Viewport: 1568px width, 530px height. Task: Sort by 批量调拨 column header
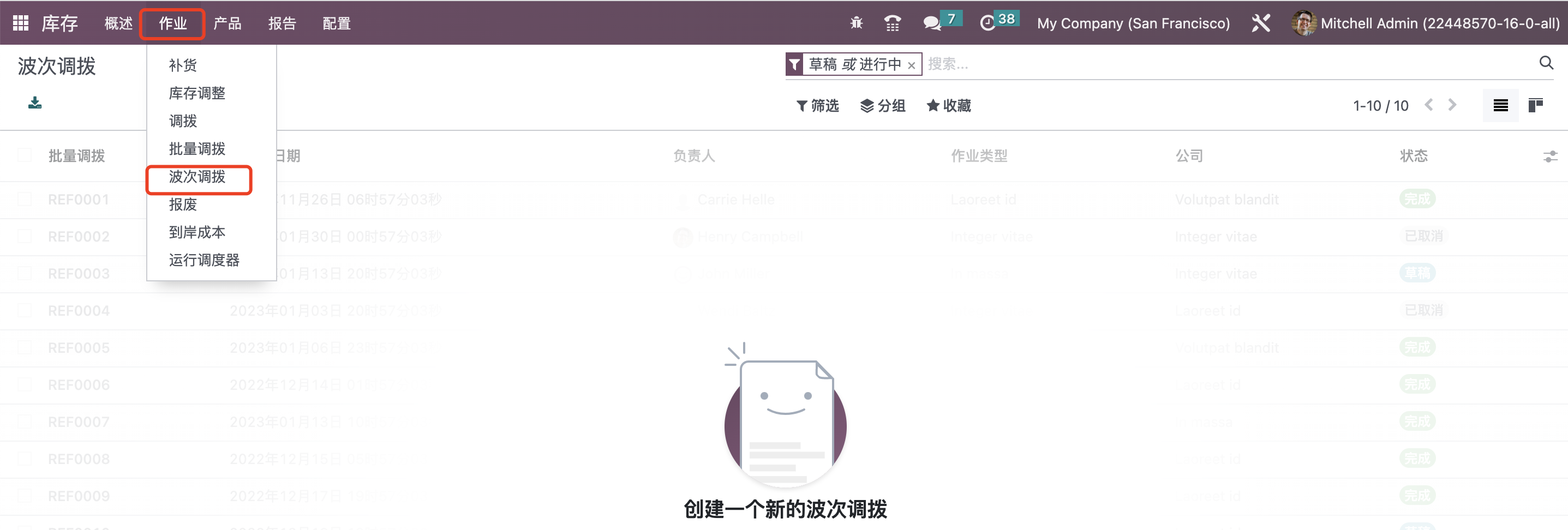click(77, 156)
